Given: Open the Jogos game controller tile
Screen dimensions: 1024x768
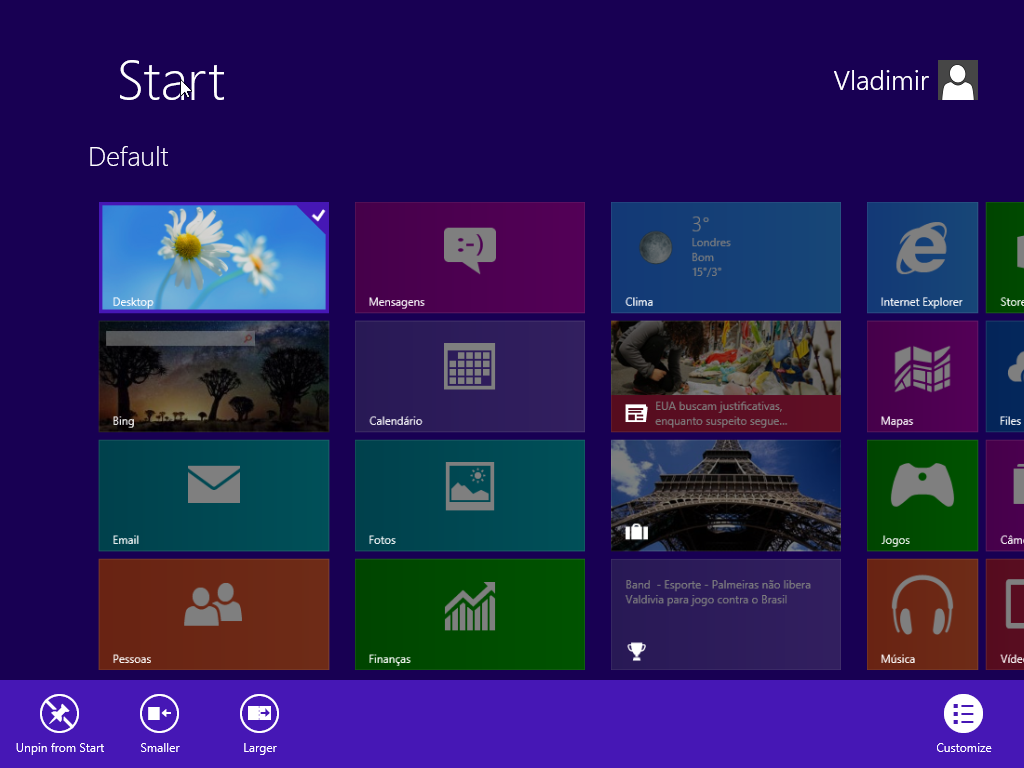Looking at the screenshot, I should tap(922, 496).
